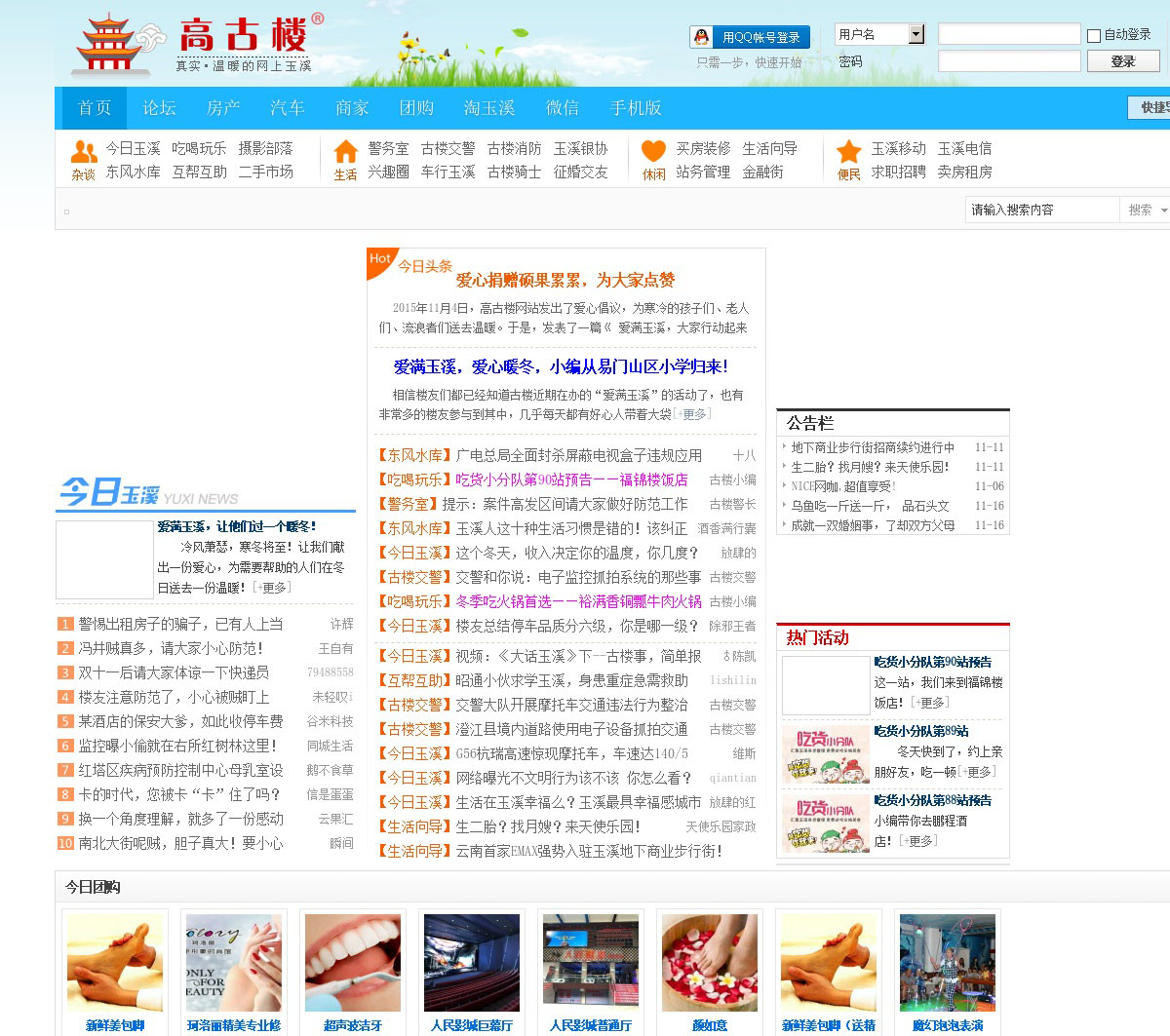Focus the 请输入搜索内容 search box
The image size is (1170, 1036).
pyautogui.click(x=1042, y=210)
